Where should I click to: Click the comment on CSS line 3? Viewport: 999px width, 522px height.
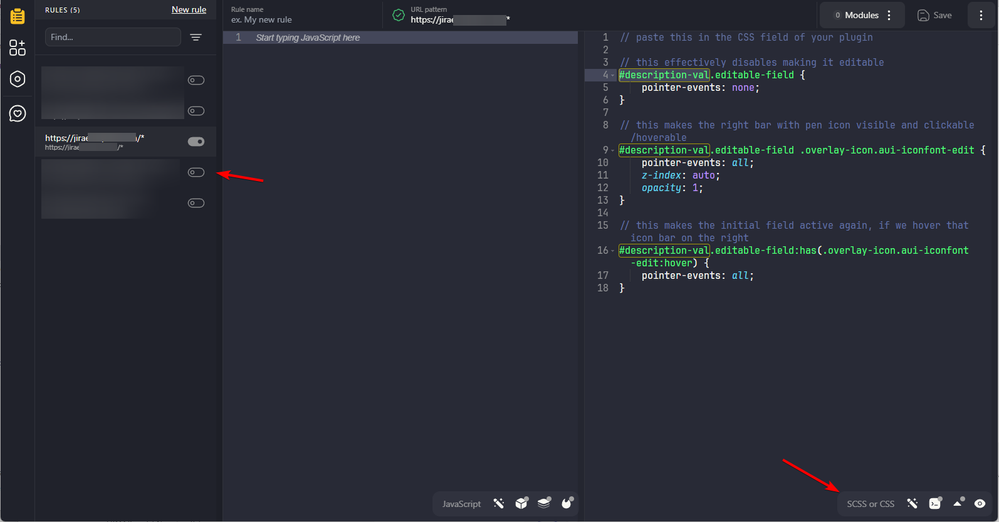752,62
